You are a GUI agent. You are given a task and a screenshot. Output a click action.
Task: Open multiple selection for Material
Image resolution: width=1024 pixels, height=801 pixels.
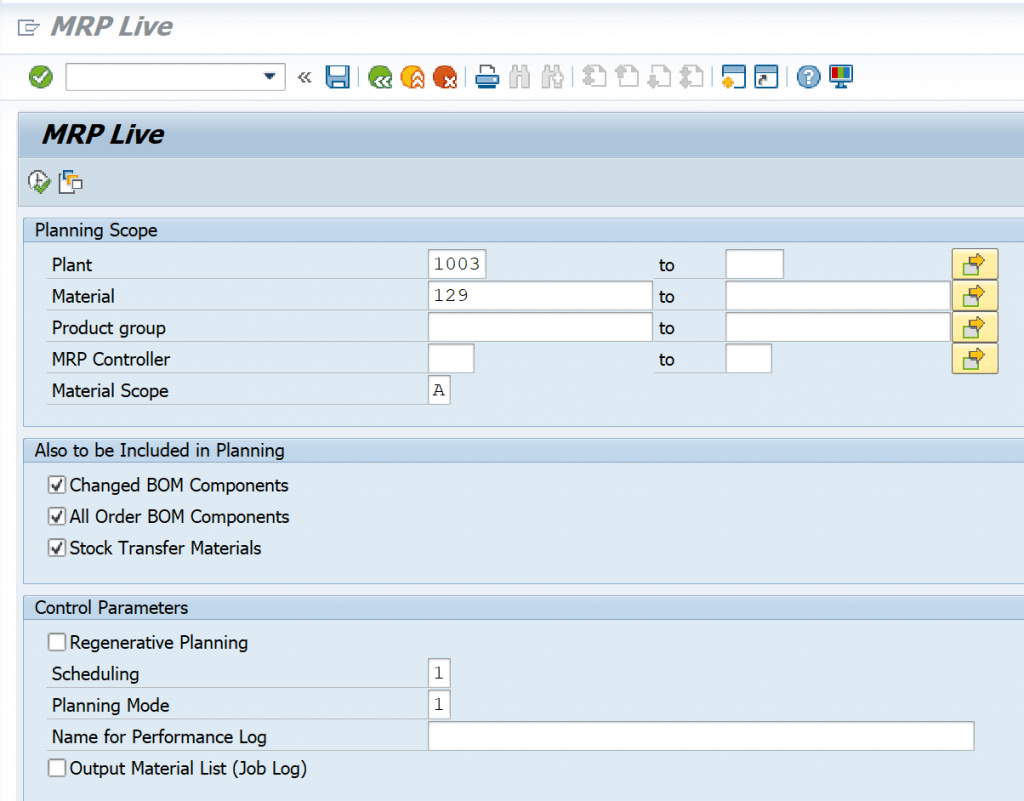click(x=974, y=296)
